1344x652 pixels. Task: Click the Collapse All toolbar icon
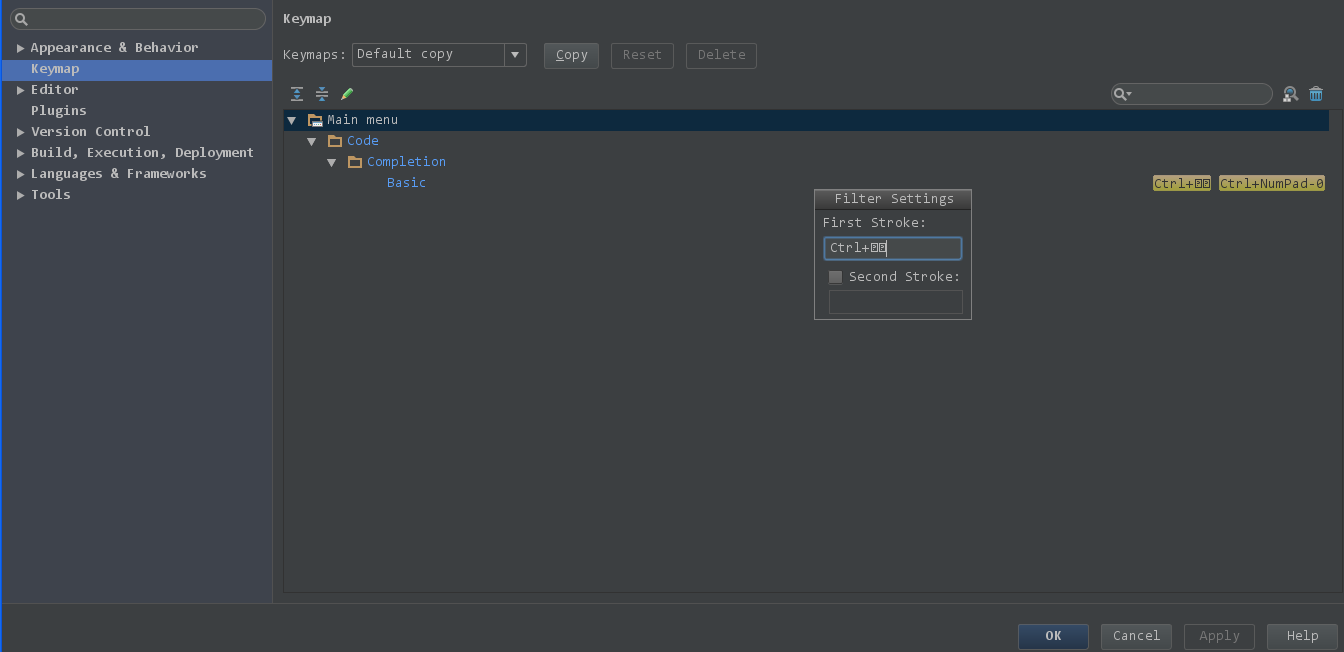pyautogui.click(x=322, y=94)
